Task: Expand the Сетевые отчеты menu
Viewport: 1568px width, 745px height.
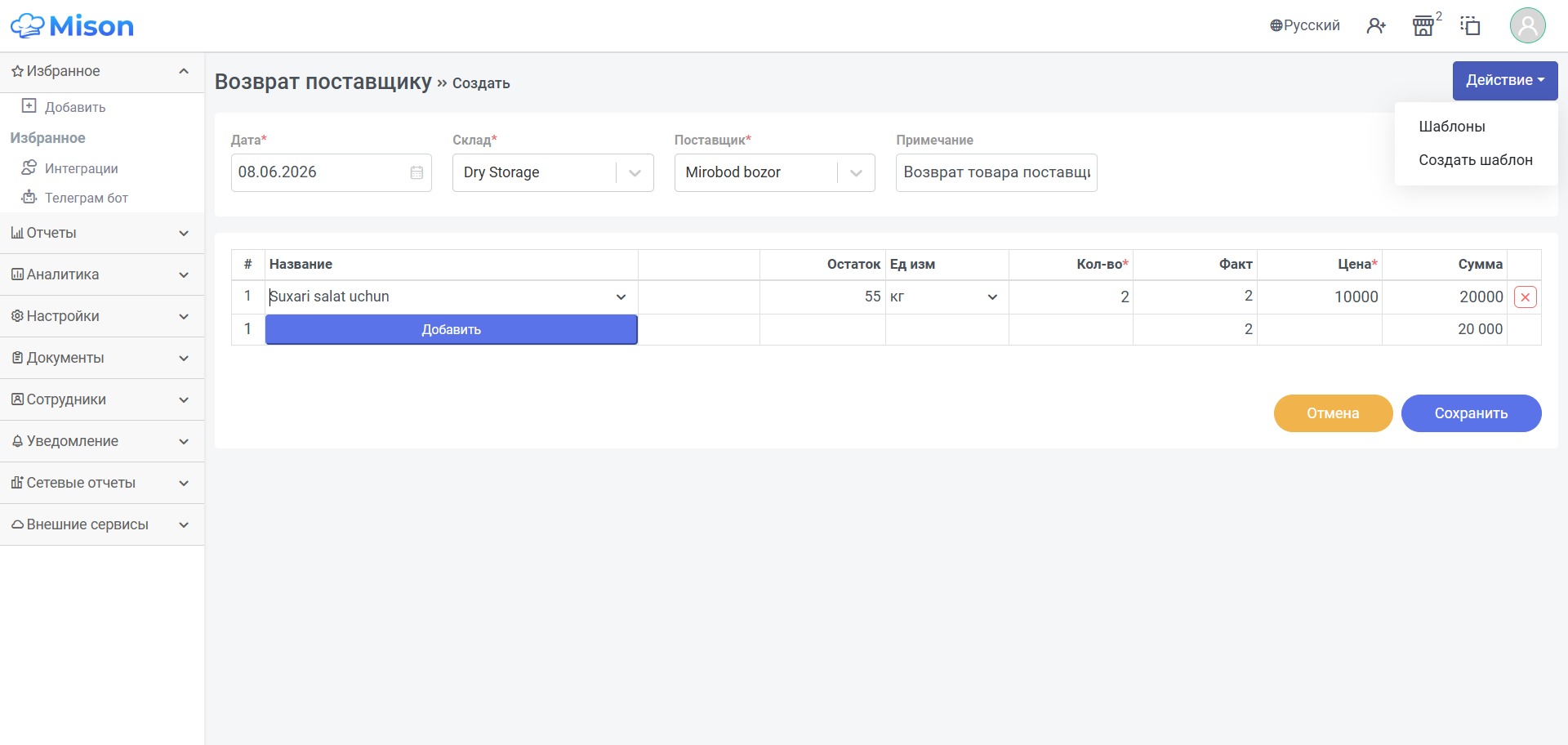Action: pyautogui.click(x=102, y=484)
